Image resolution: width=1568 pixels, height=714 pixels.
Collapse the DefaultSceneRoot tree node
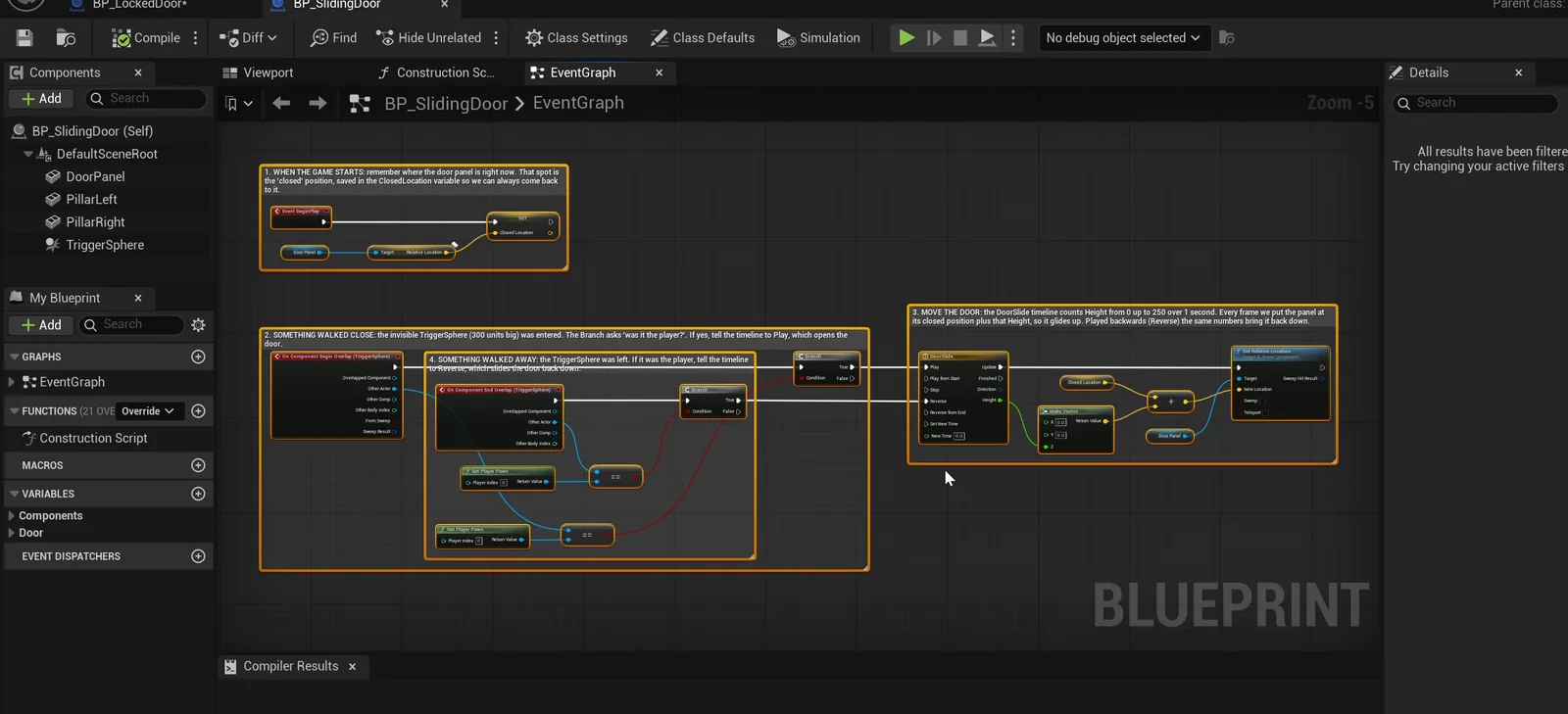coord(28,155)
